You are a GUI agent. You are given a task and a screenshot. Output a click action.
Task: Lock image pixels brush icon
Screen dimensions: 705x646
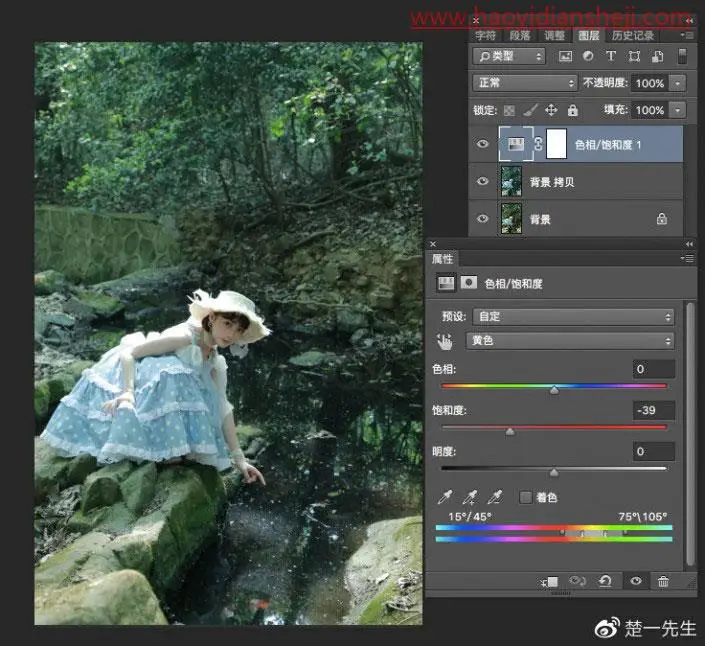[x=531, y=110]
